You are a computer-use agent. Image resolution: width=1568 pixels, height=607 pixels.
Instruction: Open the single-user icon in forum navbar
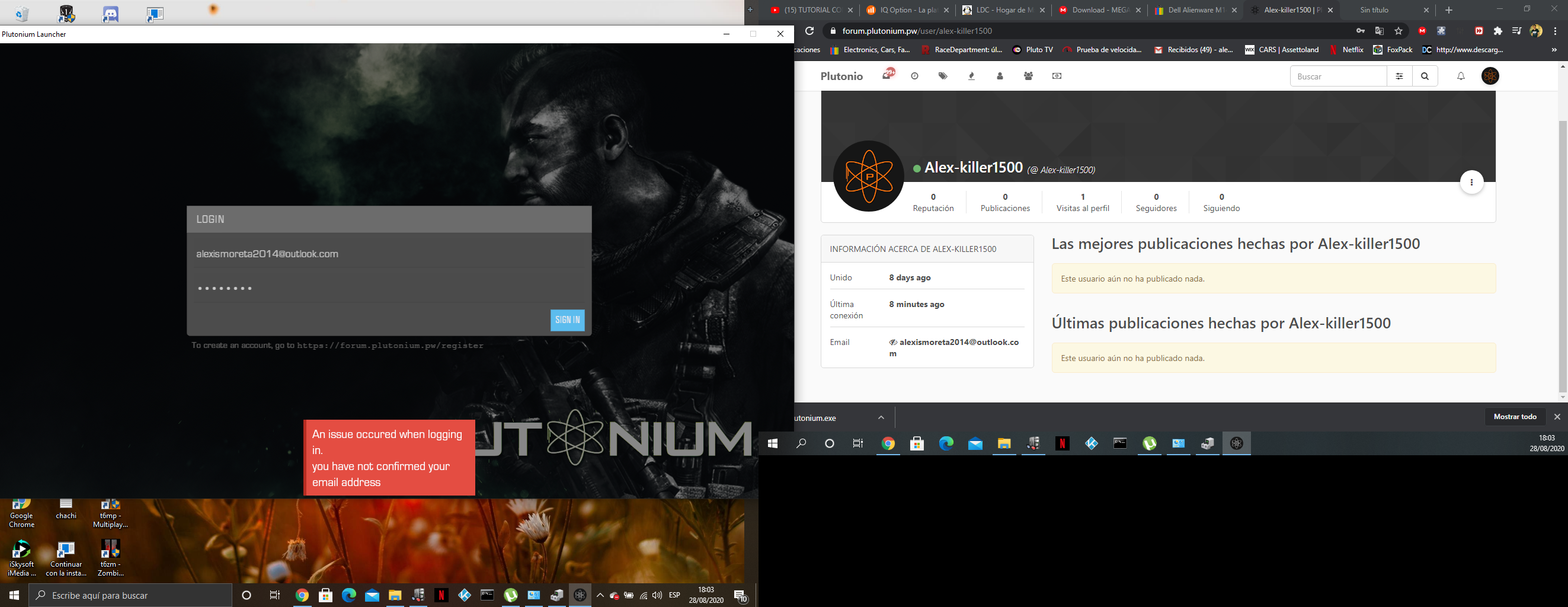1000,76
